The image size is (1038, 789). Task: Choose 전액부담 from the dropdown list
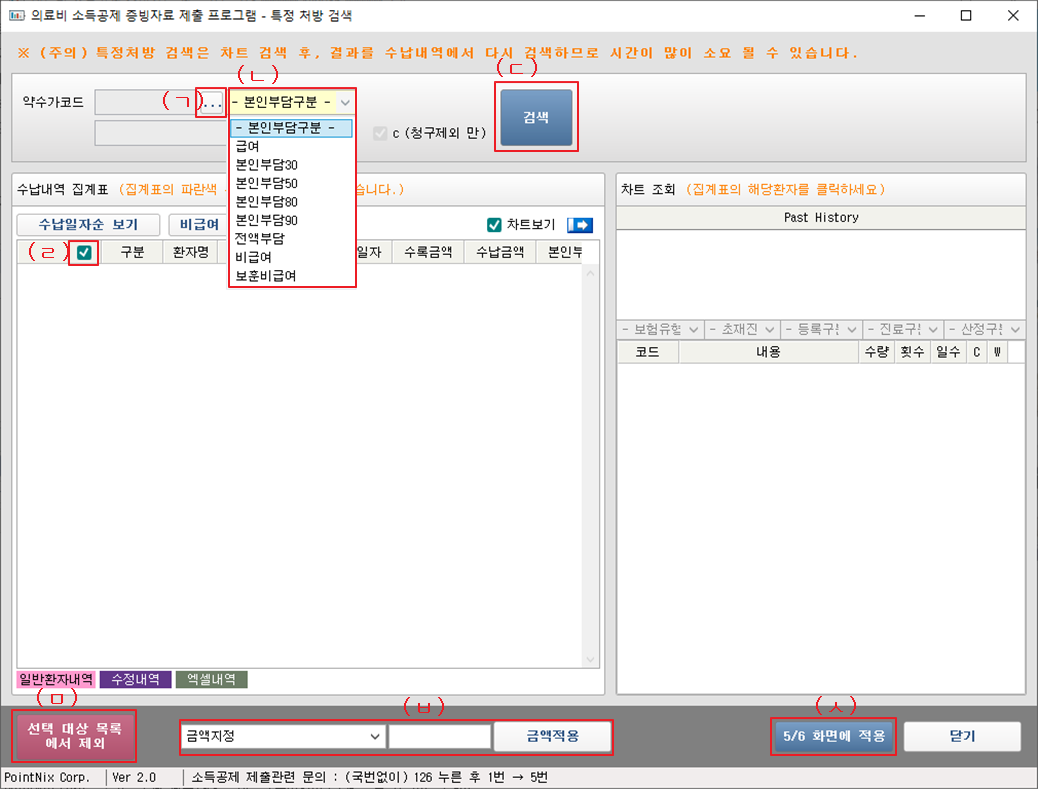(260, 238)
